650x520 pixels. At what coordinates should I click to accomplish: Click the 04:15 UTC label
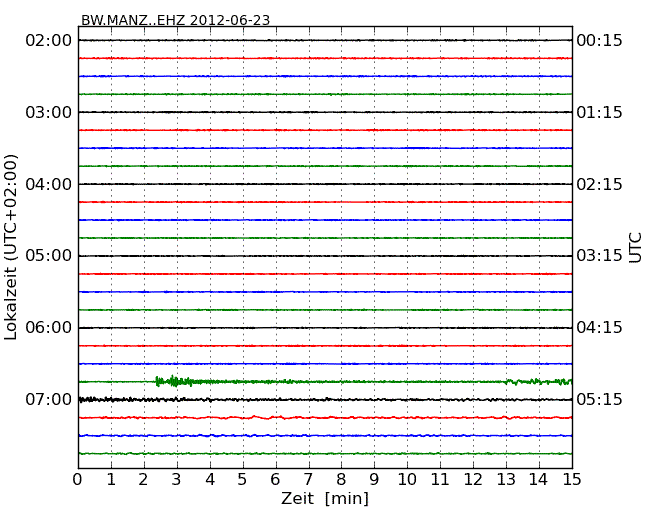click(x=599, y=328)
